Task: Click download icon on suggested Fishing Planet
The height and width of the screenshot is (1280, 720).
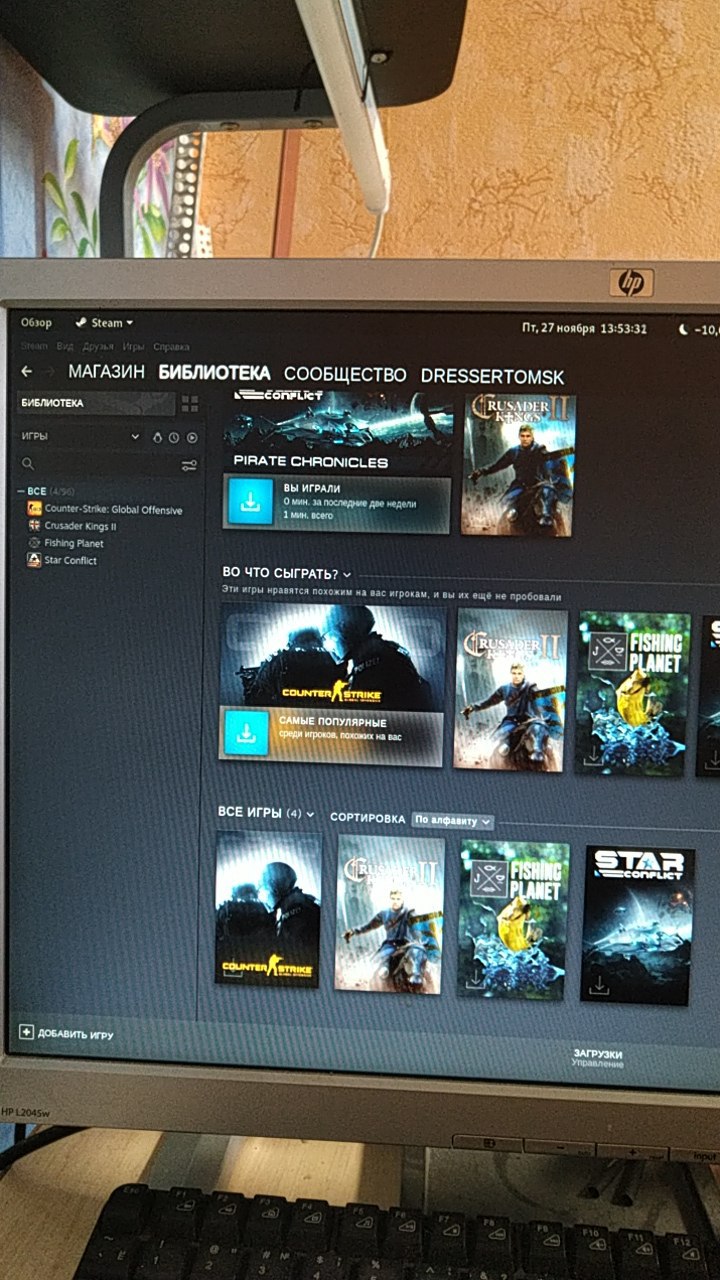Action: [593, 758]
